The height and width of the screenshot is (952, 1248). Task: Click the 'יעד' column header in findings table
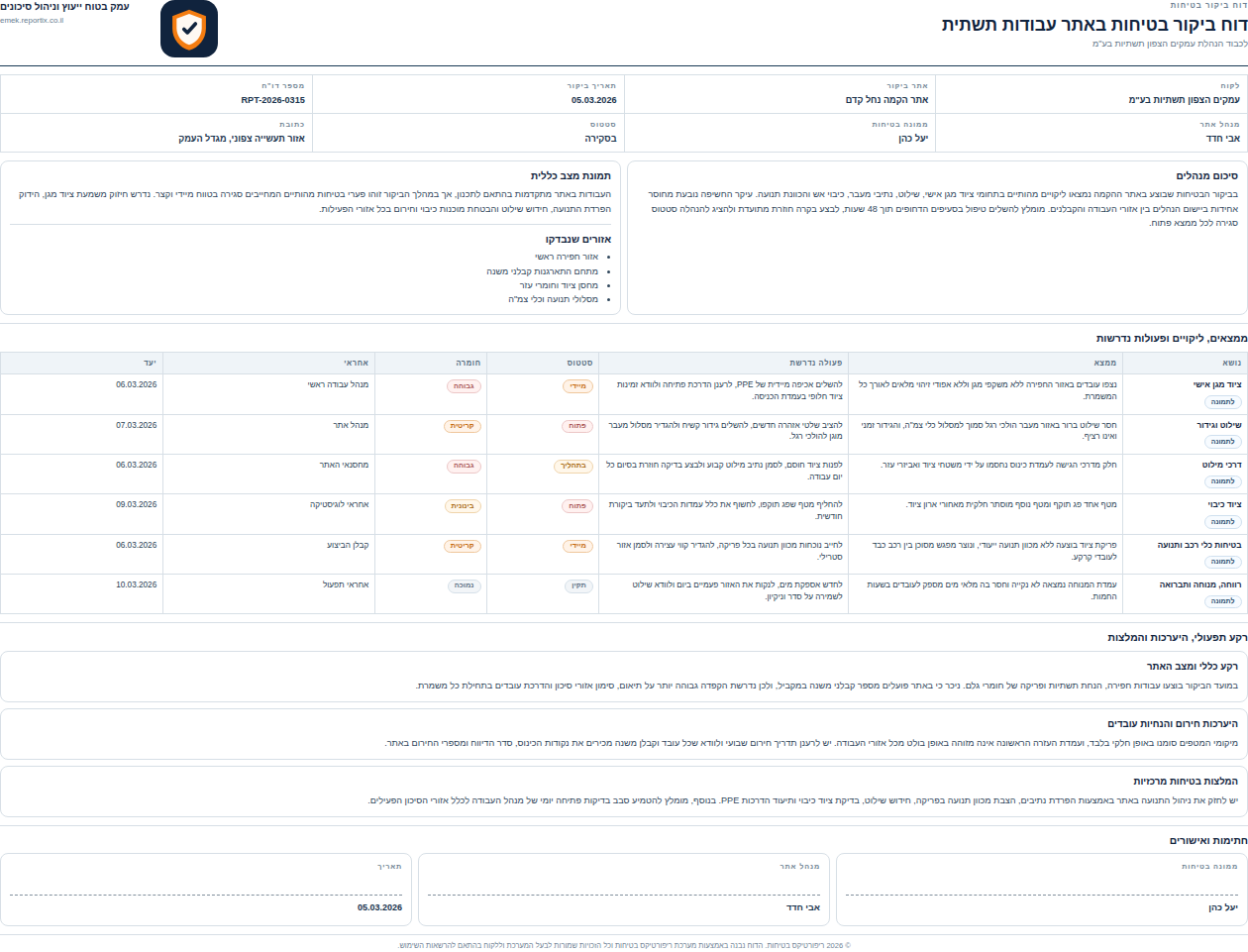click(150, 364)
